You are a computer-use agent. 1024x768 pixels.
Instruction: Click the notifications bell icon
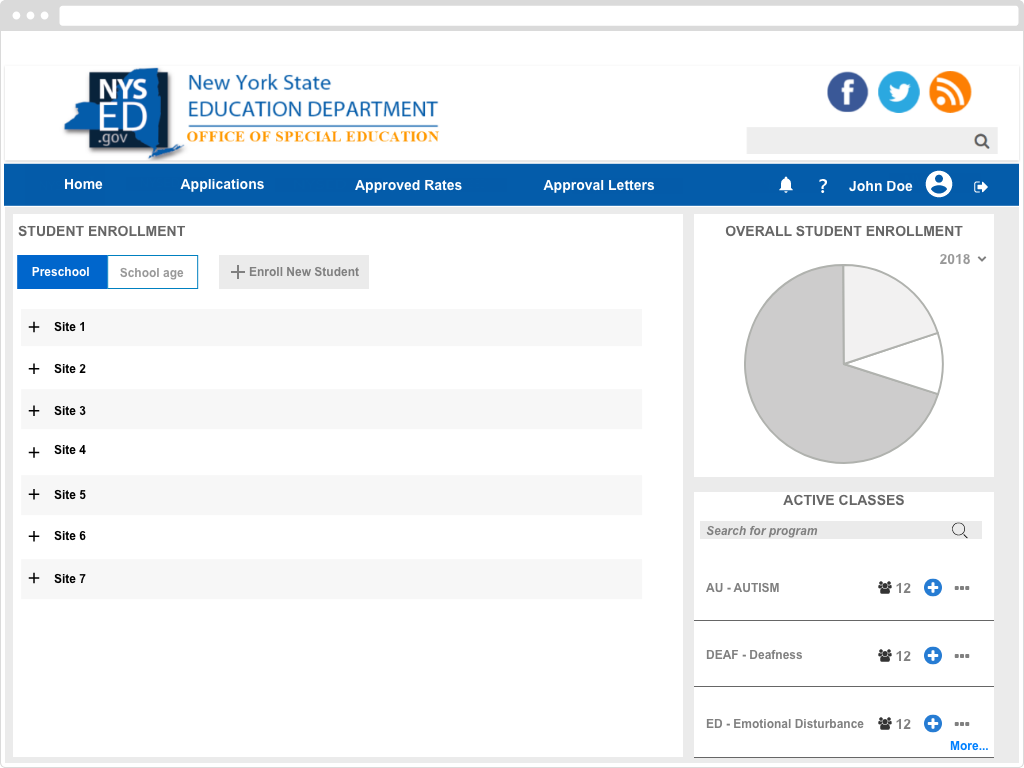pyautogui.click(x=786, y=185)
